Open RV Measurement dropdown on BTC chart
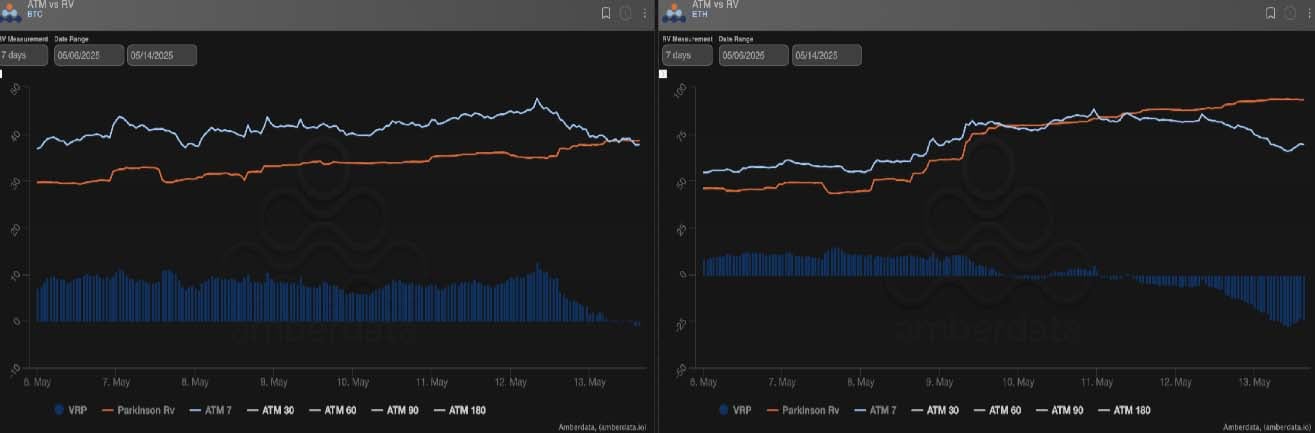 [25, 56]
